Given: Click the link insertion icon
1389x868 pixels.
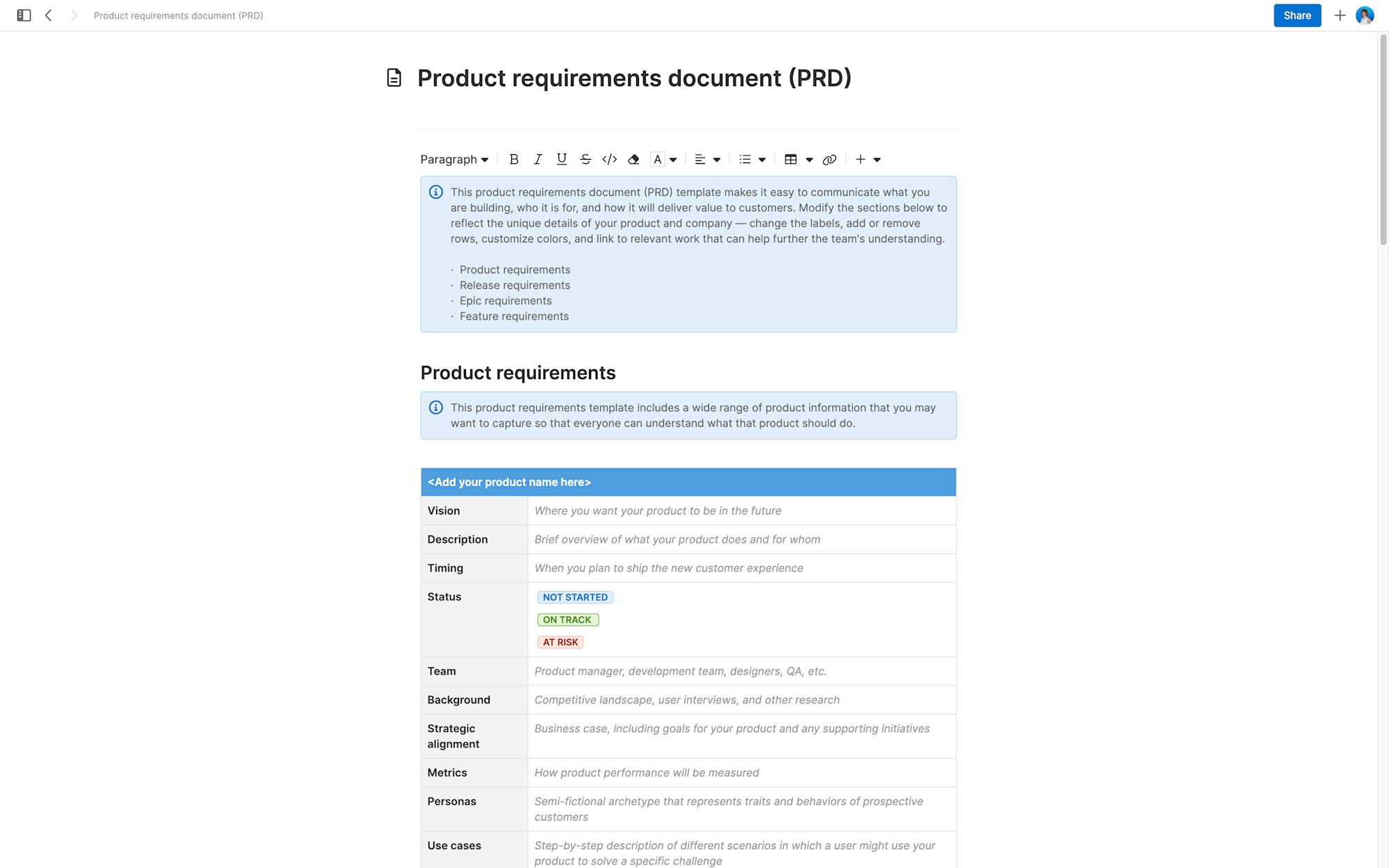Looking at the screenshot, I should (830, 159).
